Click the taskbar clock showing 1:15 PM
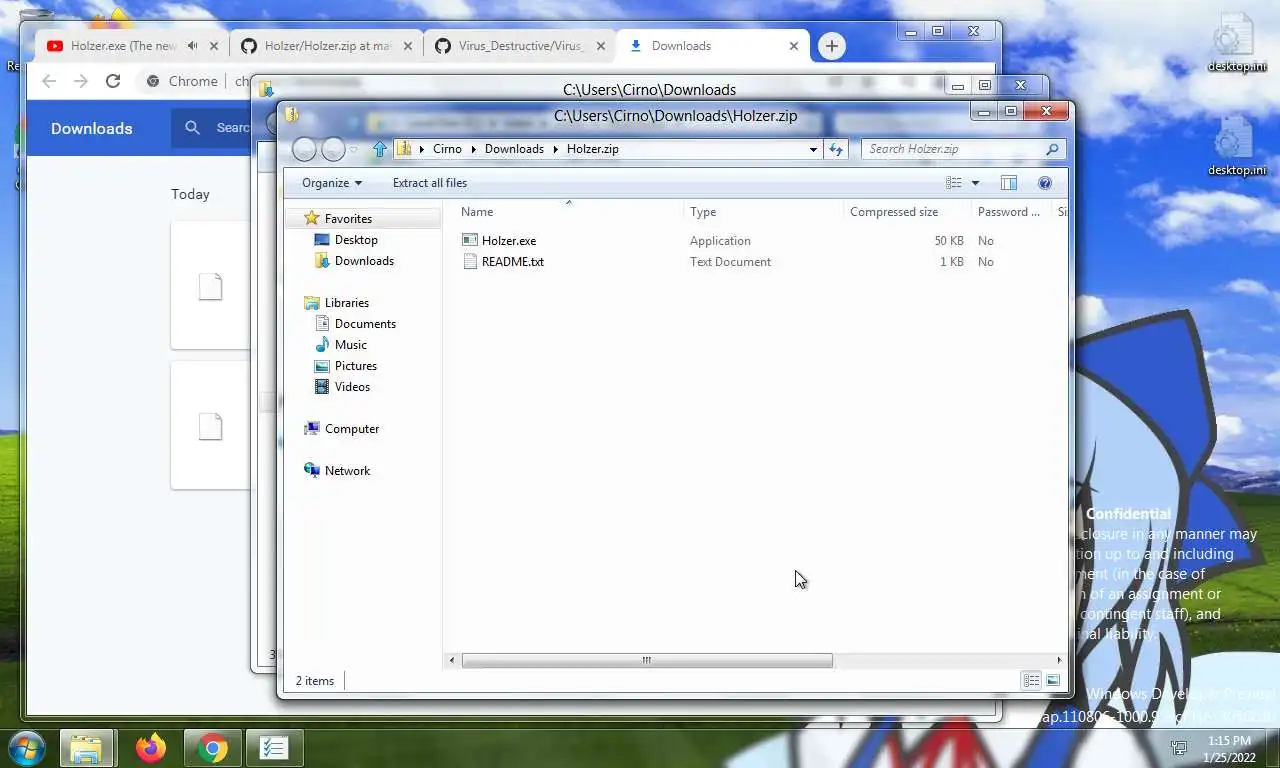The height and width of the screenshot is (768, 1280). (1229, 749)
